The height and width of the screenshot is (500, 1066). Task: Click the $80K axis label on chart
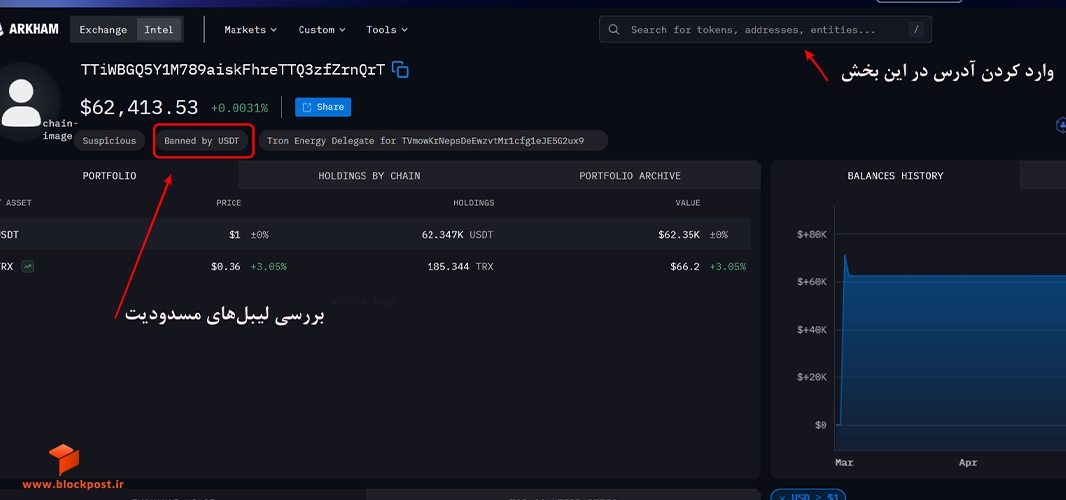(x=812, y=234)
